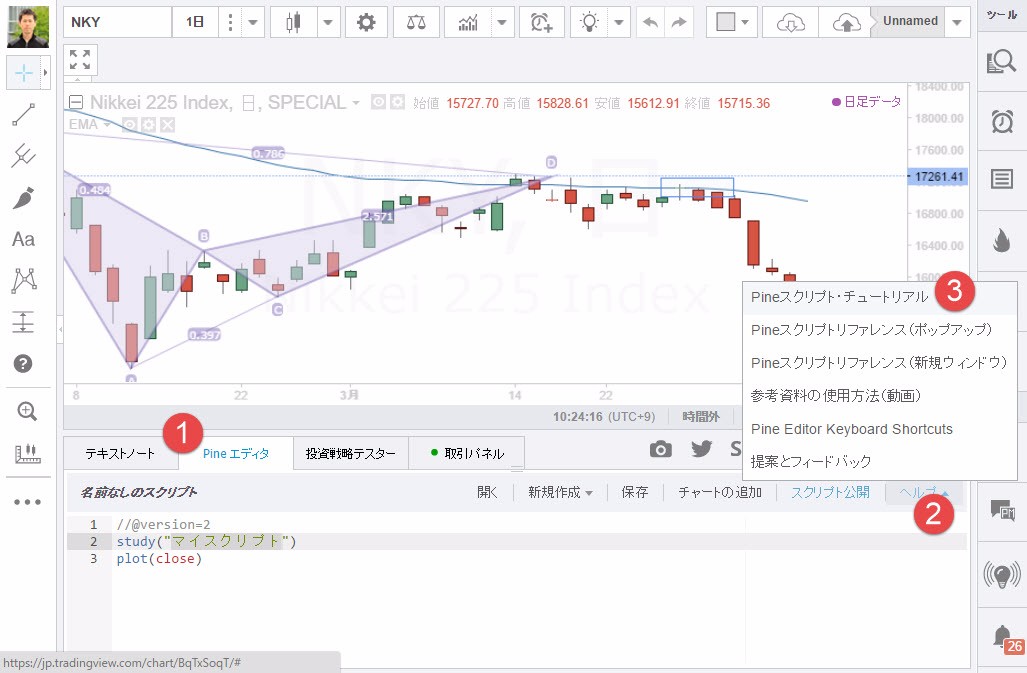Open Nikkei 225 series format settings gear
The height and width of the screenshot is (673, 1027).
[x=398, y=102]
